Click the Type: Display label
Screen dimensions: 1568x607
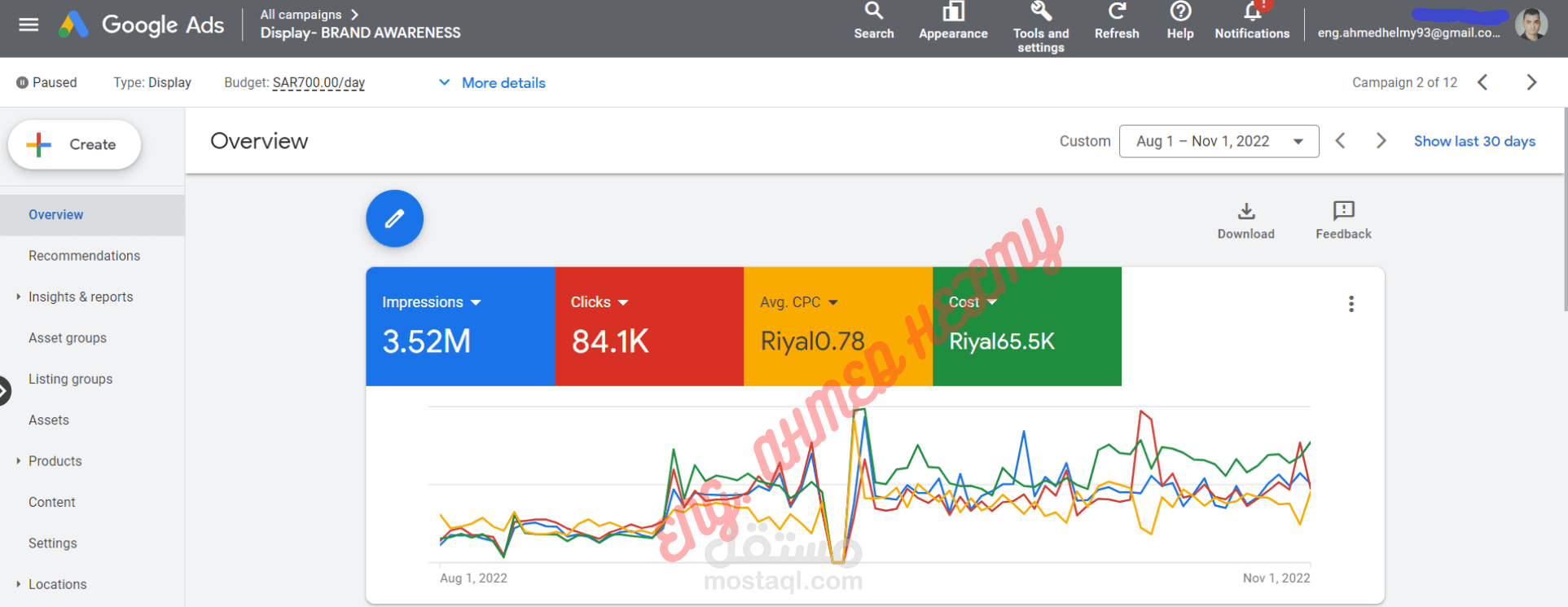pos(152,82)
